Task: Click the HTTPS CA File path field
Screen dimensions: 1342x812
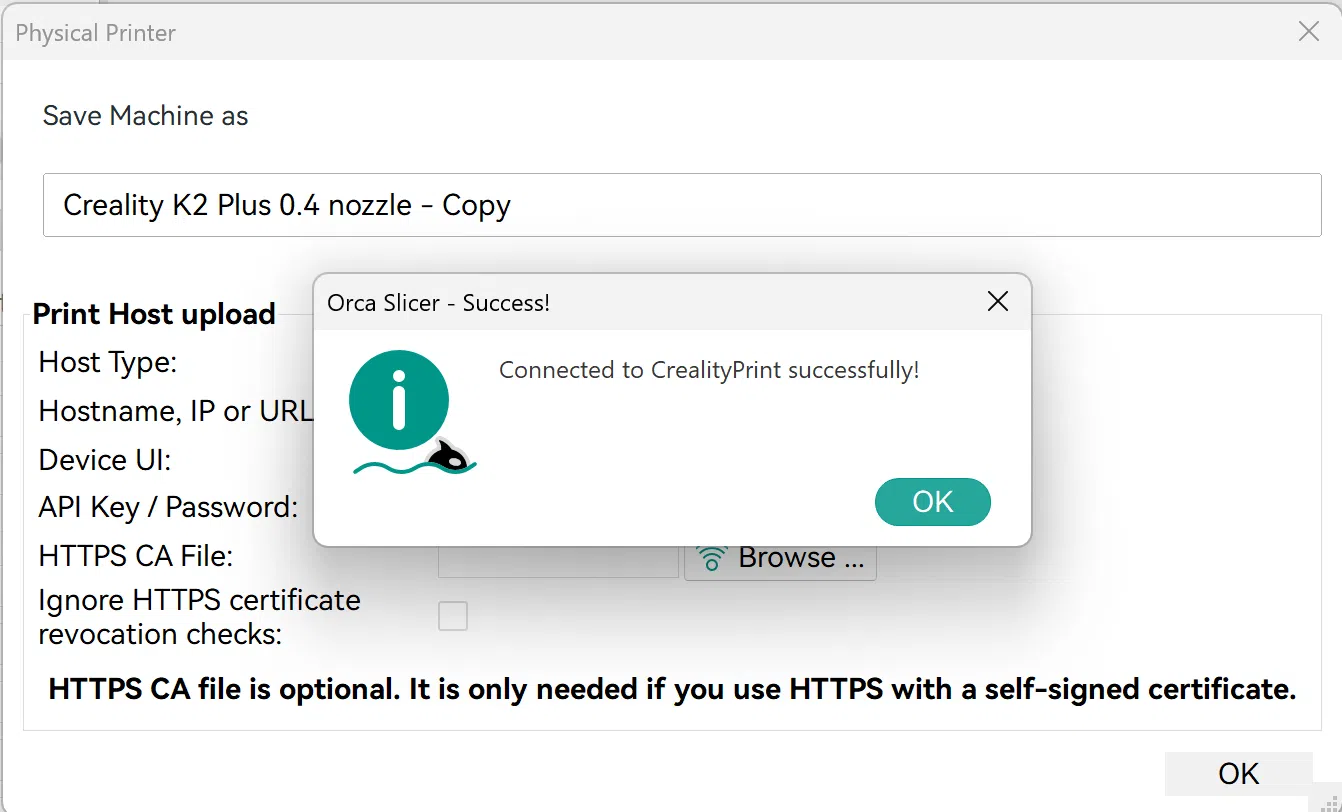Action: point(558,561)
